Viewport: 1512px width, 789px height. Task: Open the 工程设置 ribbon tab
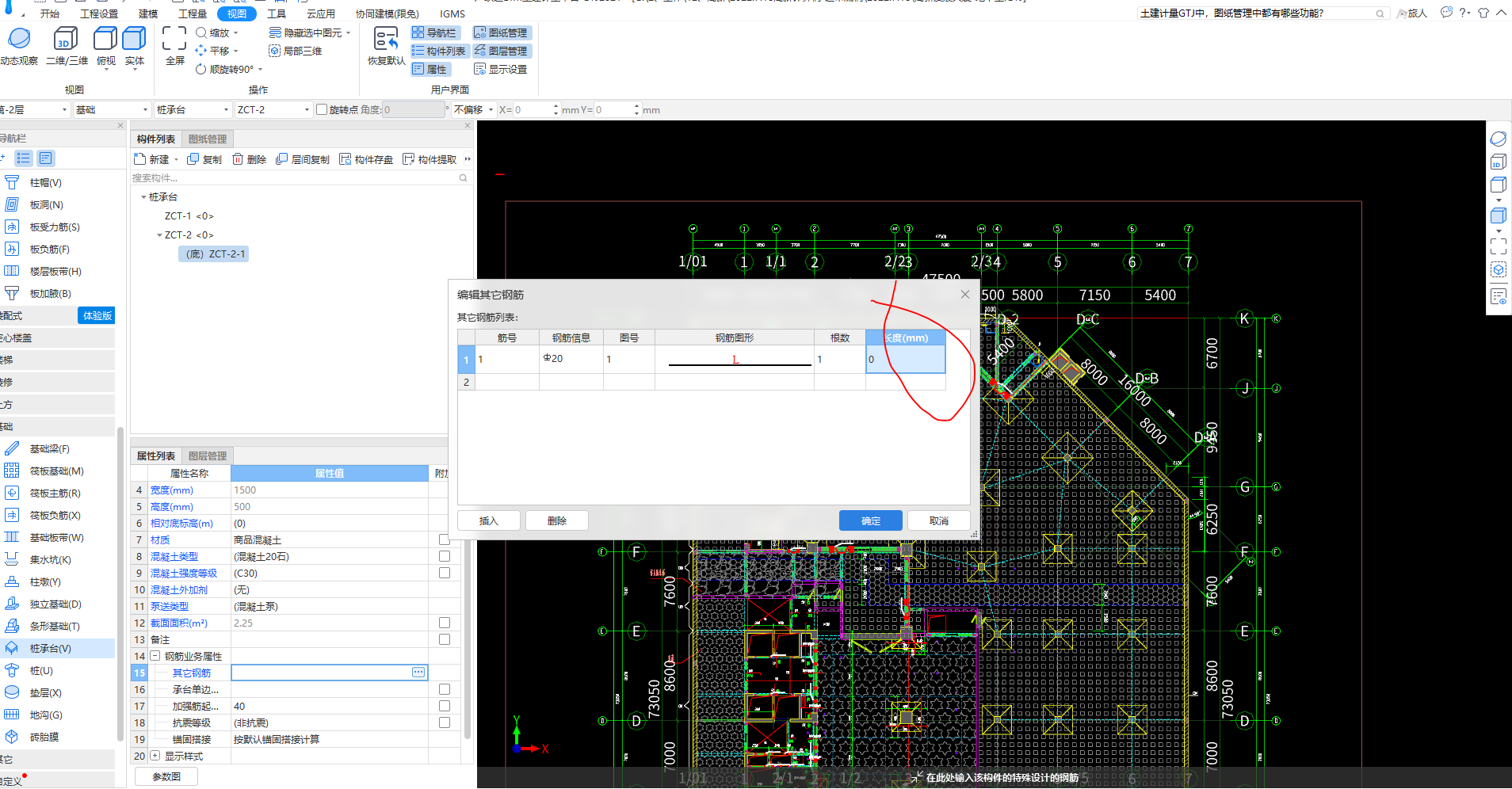coord(99,13)
